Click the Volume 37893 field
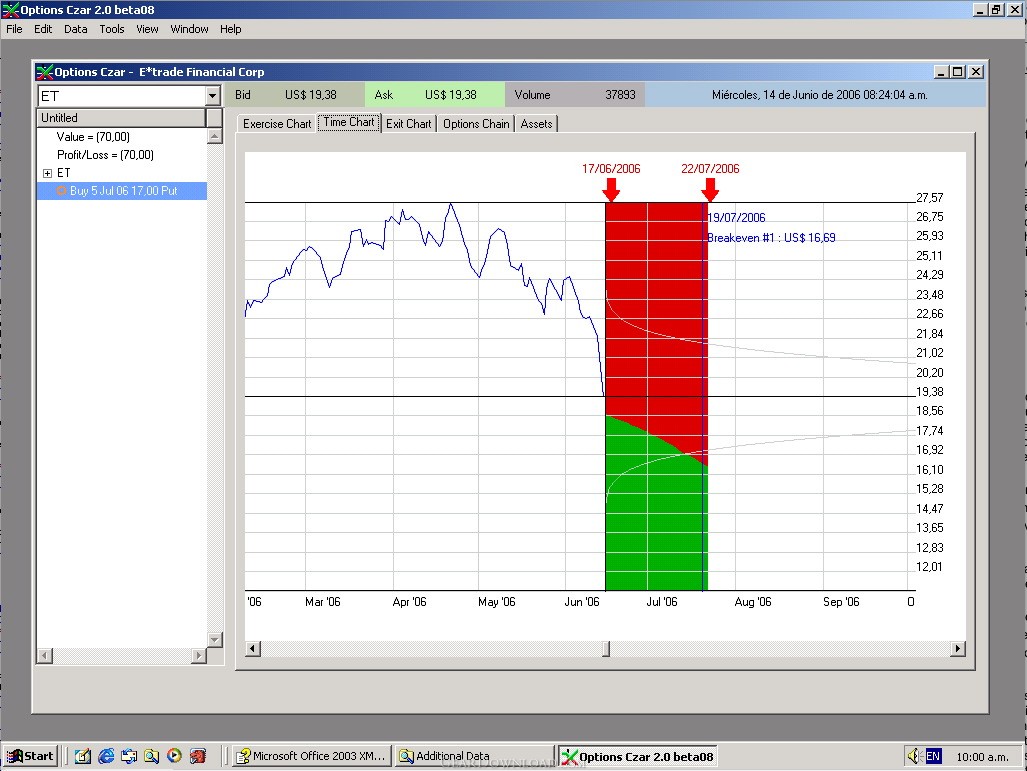 [x=575, y=95]
